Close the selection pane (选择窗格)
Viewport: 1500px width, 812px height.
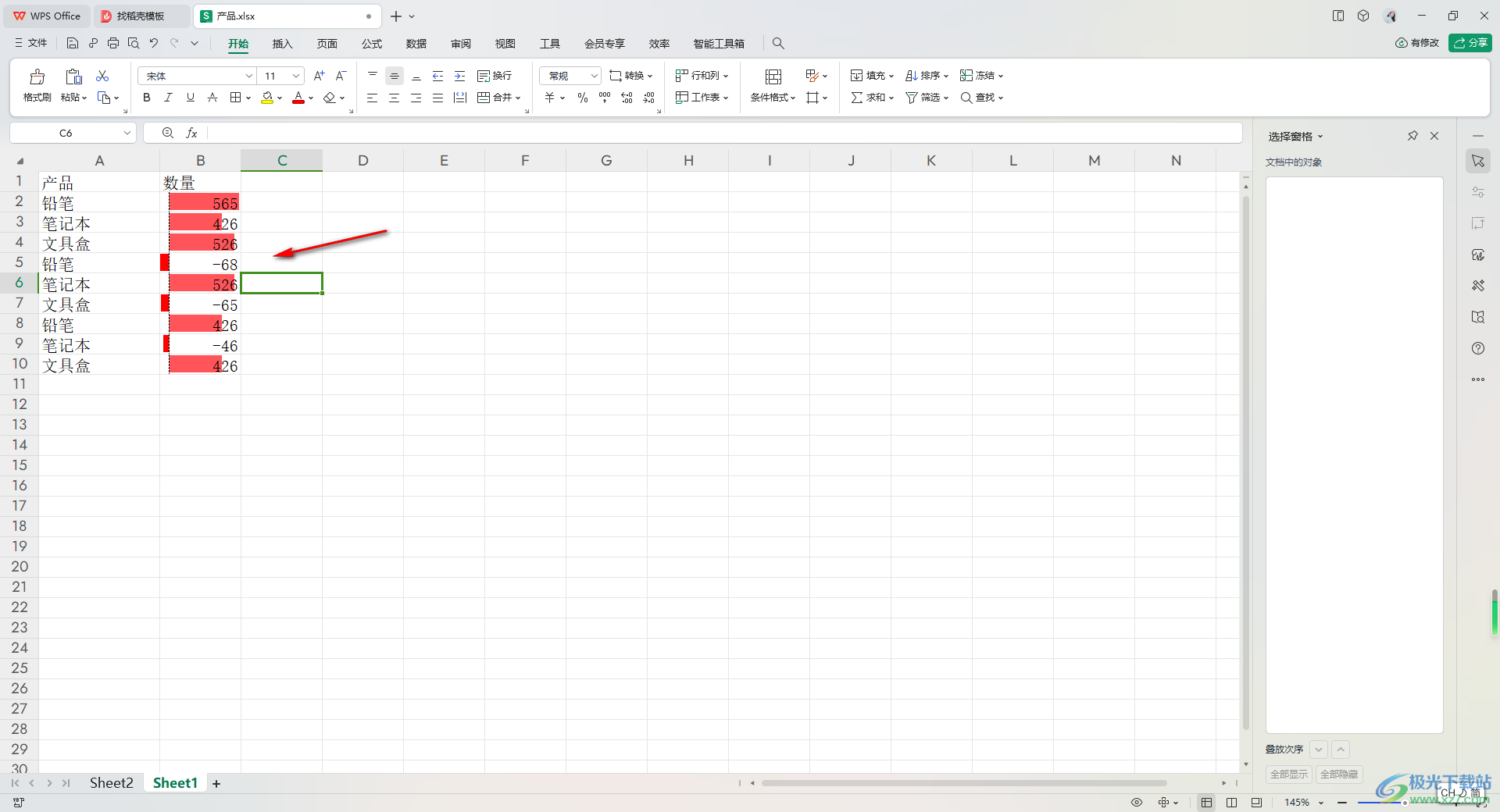click(1434, 136)
